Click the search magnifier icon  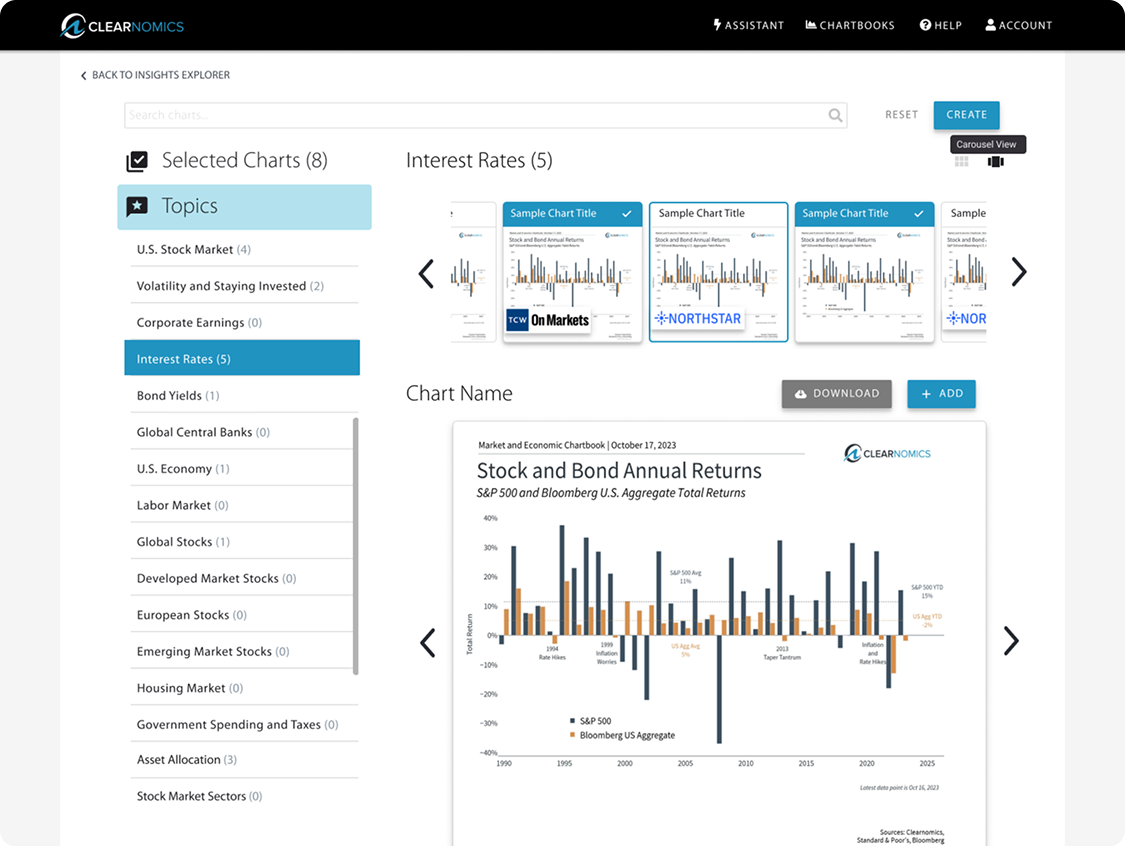click(835, 115)
